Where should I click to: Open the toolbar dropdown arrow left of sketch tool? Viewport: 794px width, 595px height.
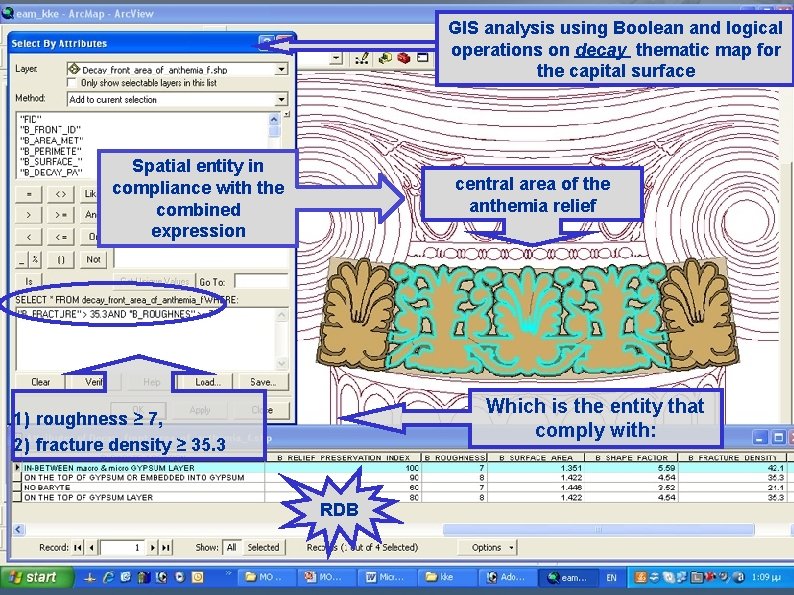[x=336, y=59]
